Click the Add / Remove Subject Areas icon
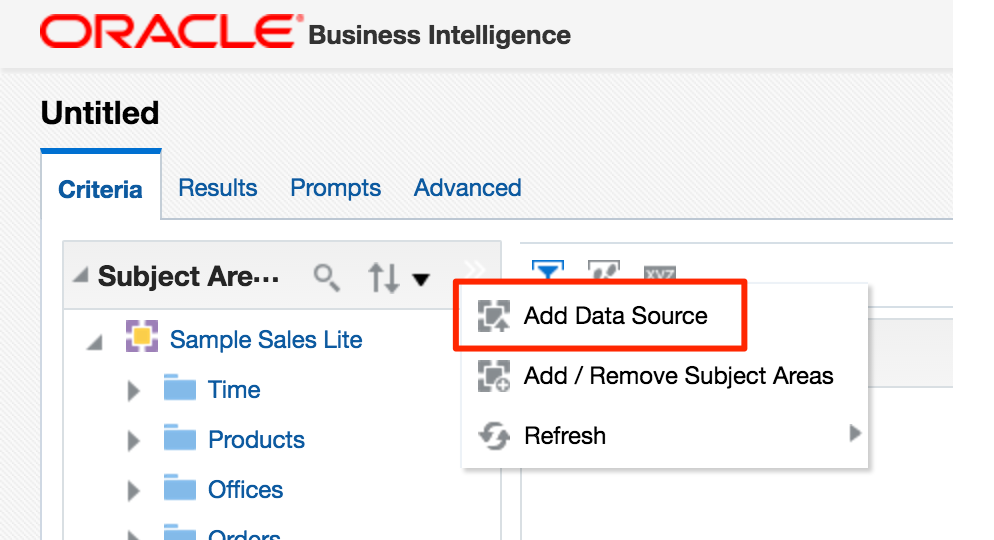Screen dimensions: 994x540 pyautogui.click(x=494, y=376)
